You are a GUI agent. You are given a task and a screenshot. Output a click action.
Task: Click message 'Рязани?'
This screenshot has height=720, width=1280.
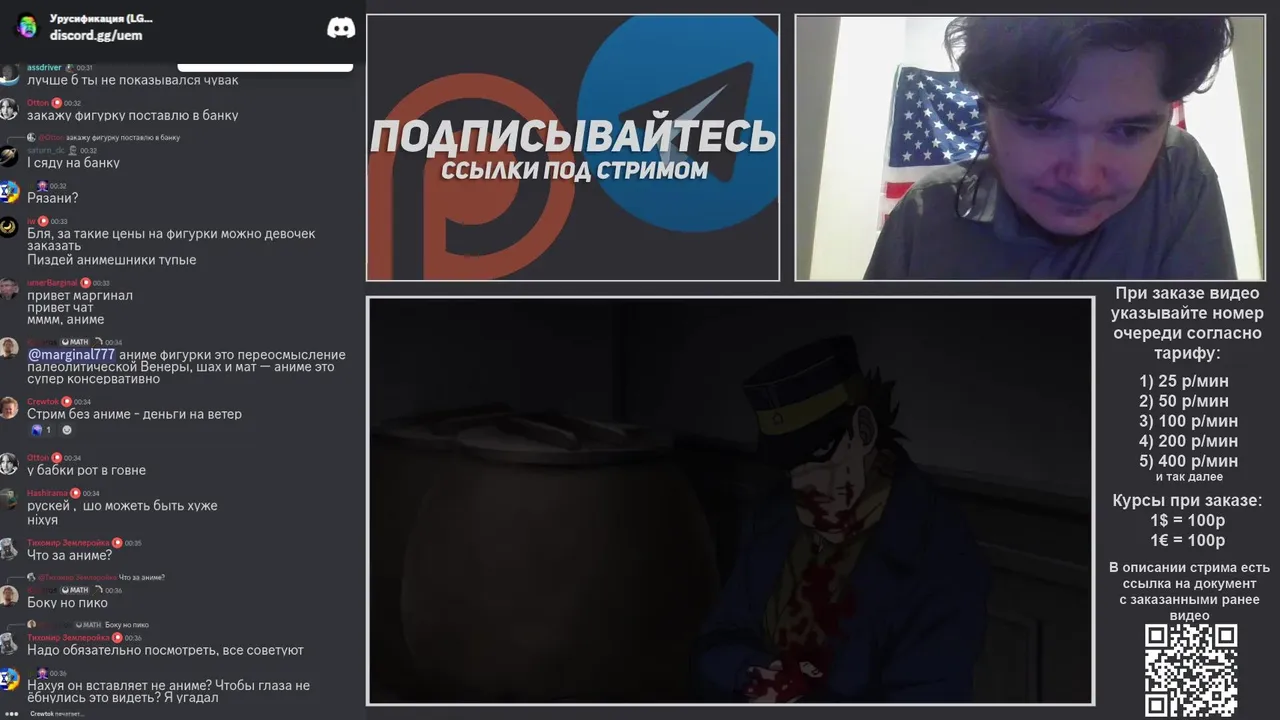pos(52,199)
